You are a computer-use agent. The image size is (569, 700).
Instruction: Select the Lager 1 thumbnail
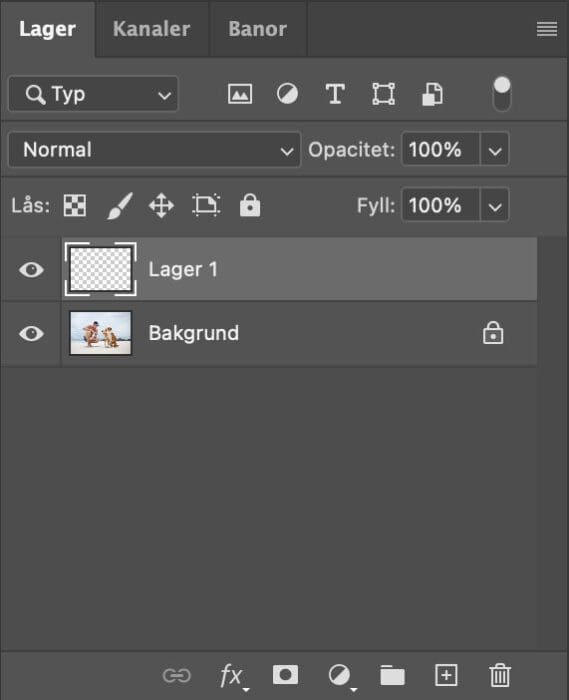[101, 269]
